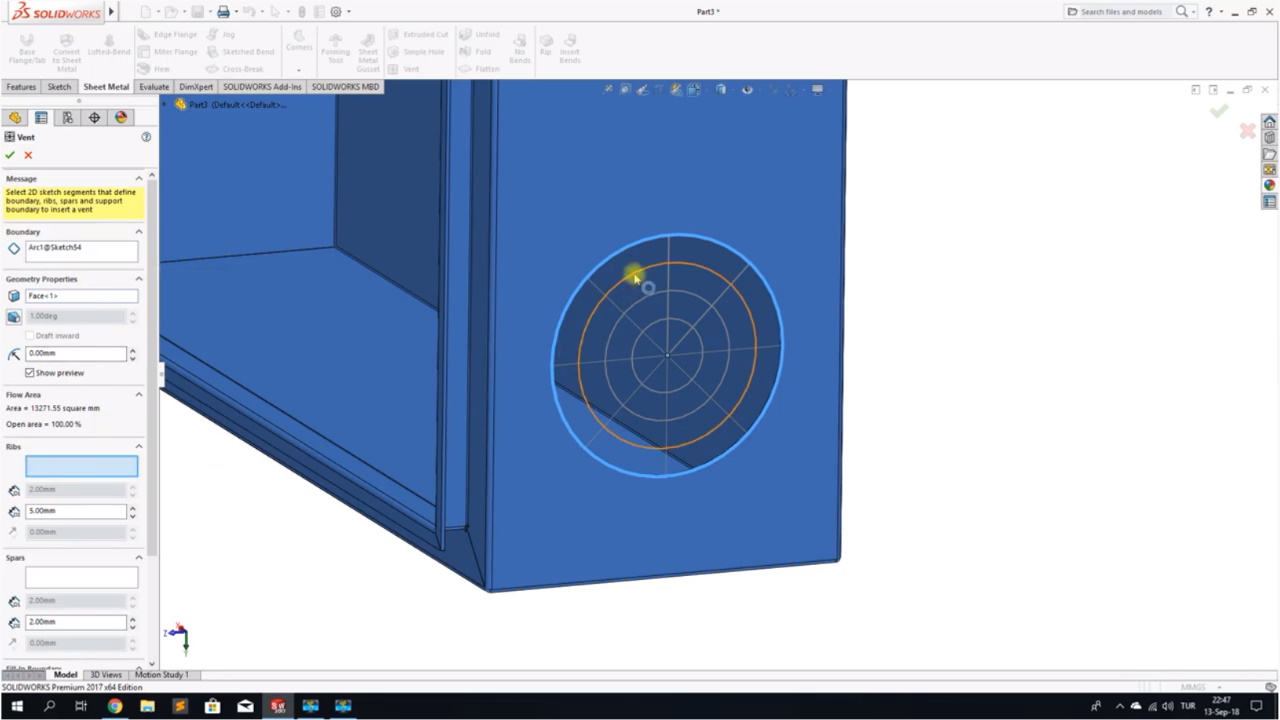
Task: Go to the Motion Study 1 tab
Action: pyautogui.click(x=161, y=675)
